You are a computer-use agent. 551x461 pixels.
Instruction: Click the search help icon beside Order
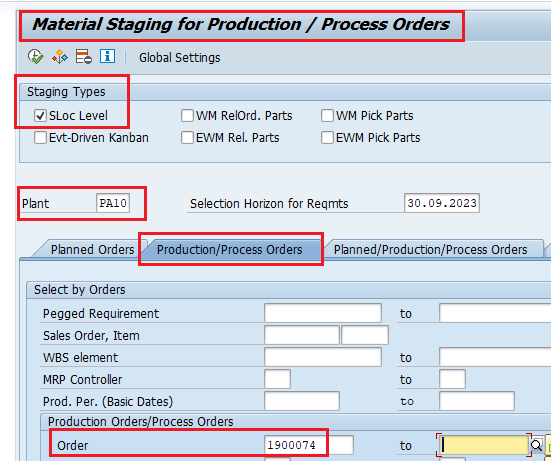536,445
